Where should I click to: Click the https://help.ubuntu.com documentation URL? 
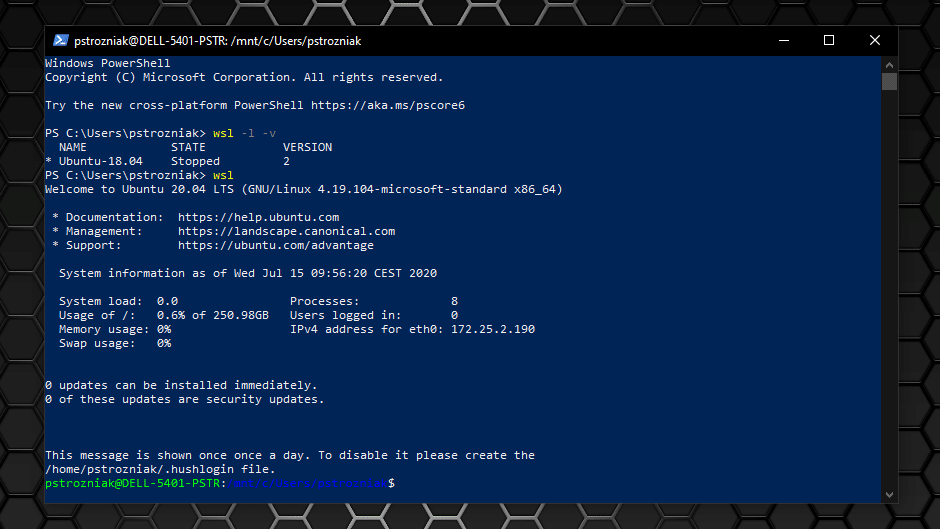coord(258,217)
